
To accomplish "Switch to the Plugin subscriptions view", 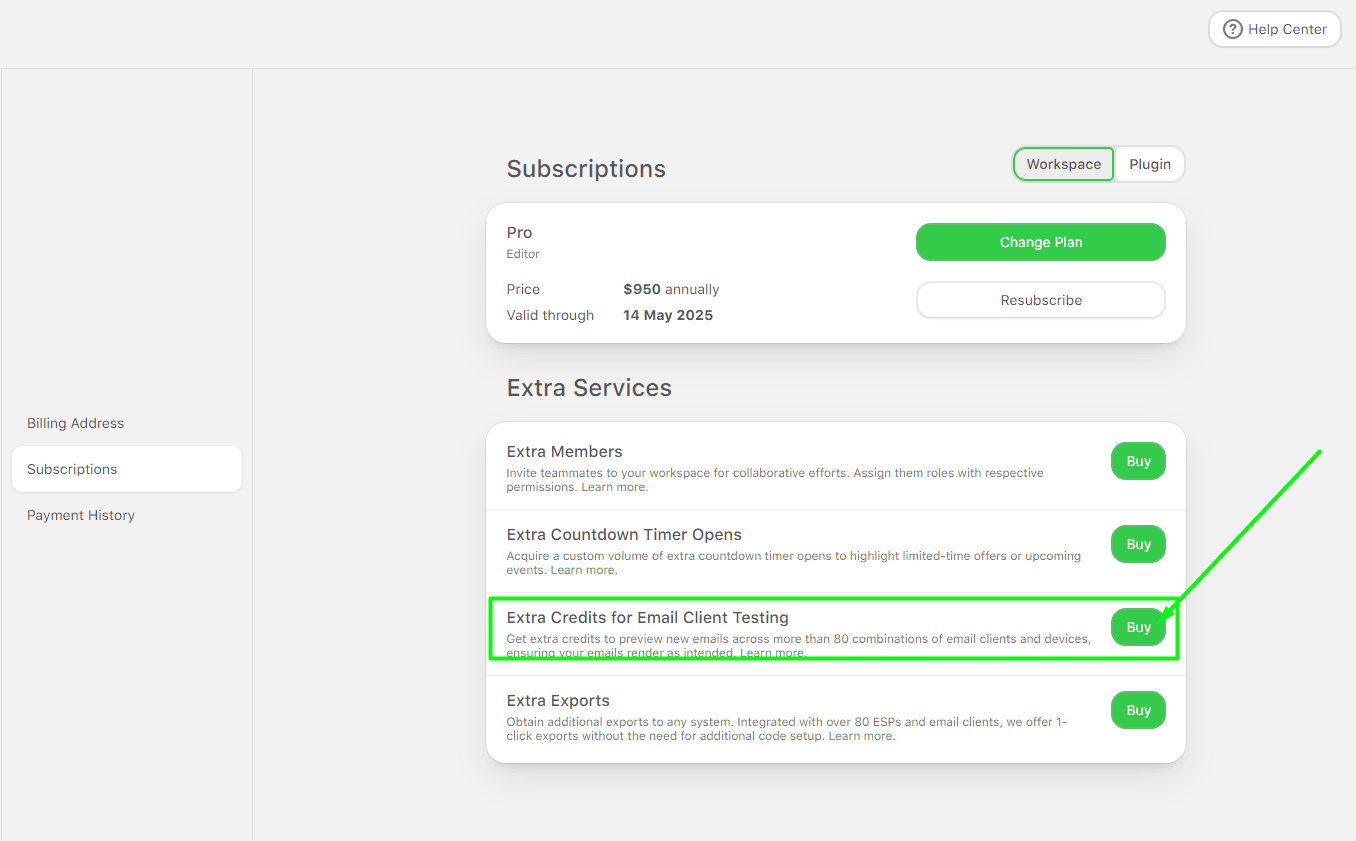I will pyautogui.click(x=1149, y=165).
